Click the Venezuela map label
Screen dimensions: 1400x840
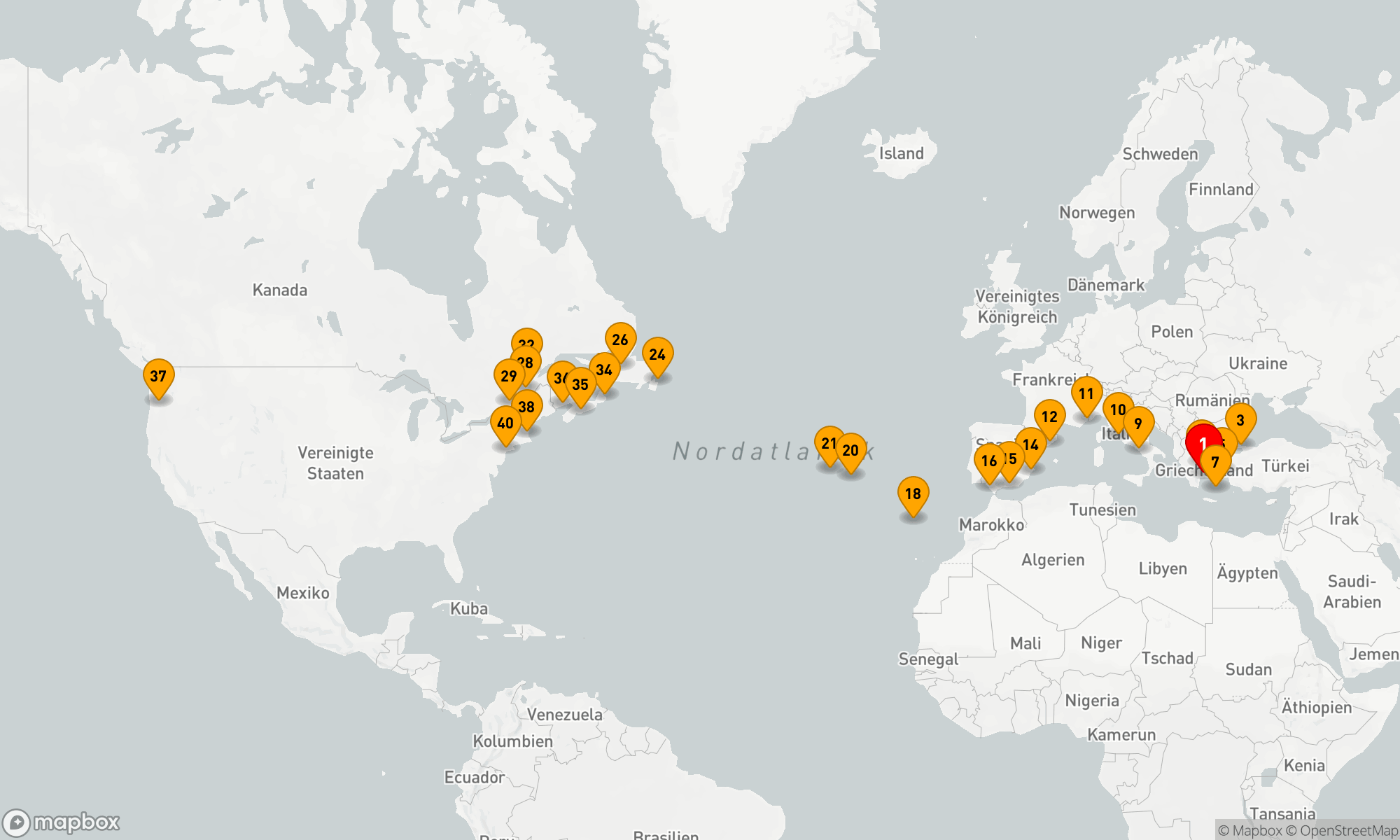(x=565, y=715)
